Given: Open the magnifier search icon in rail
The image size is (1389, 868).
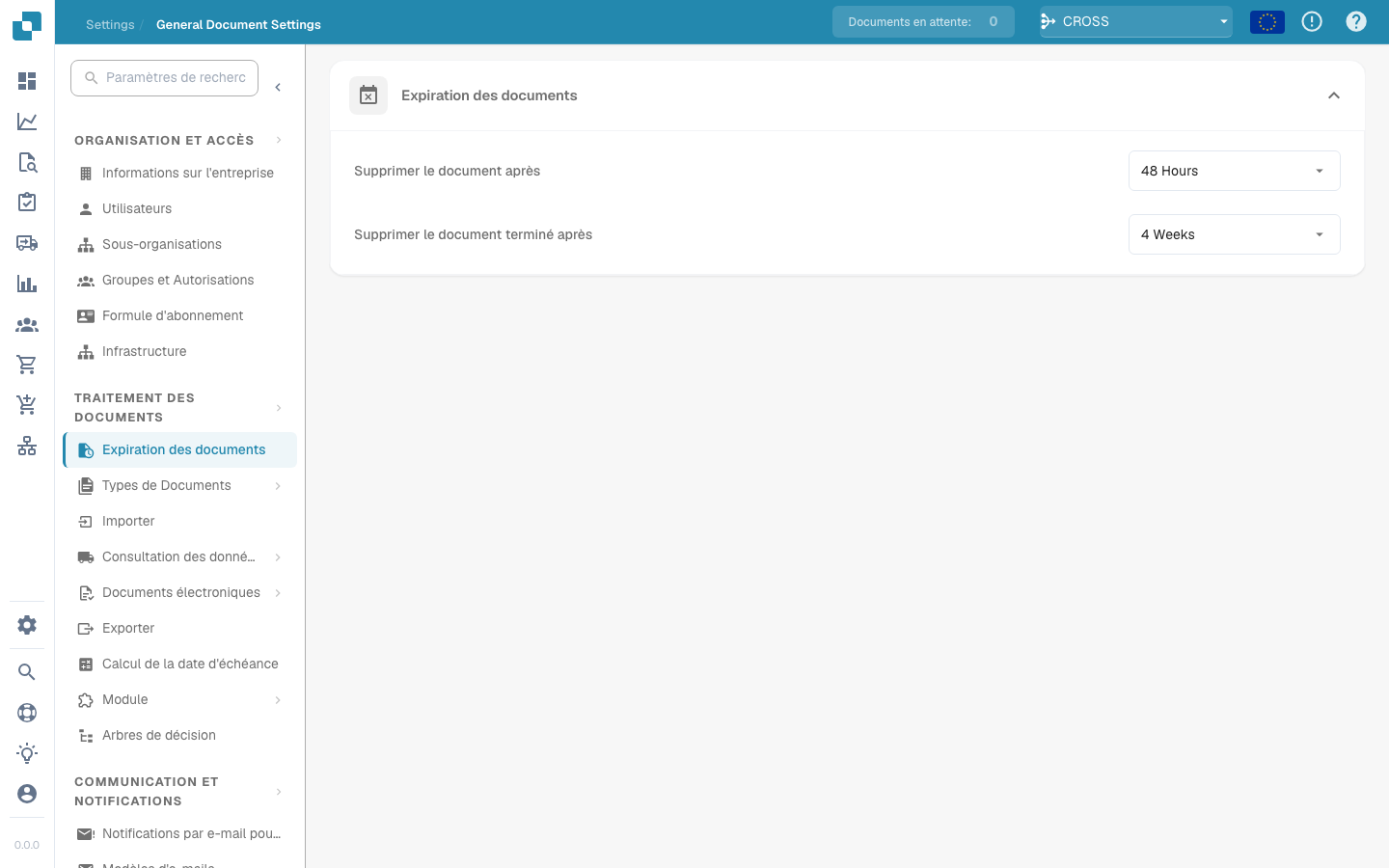Looking at the screenshot, I should pyautogui.click(x=27, y=672).
